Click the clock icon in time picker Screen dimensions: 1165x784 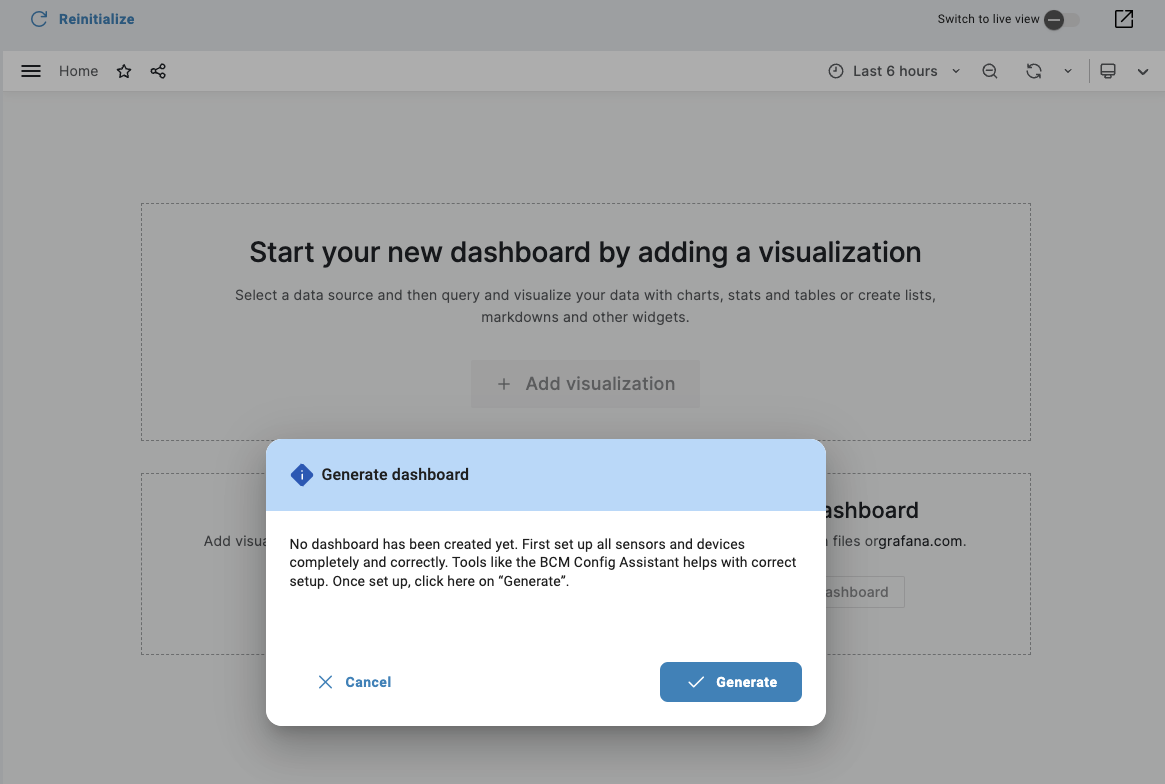pos(836,71)
